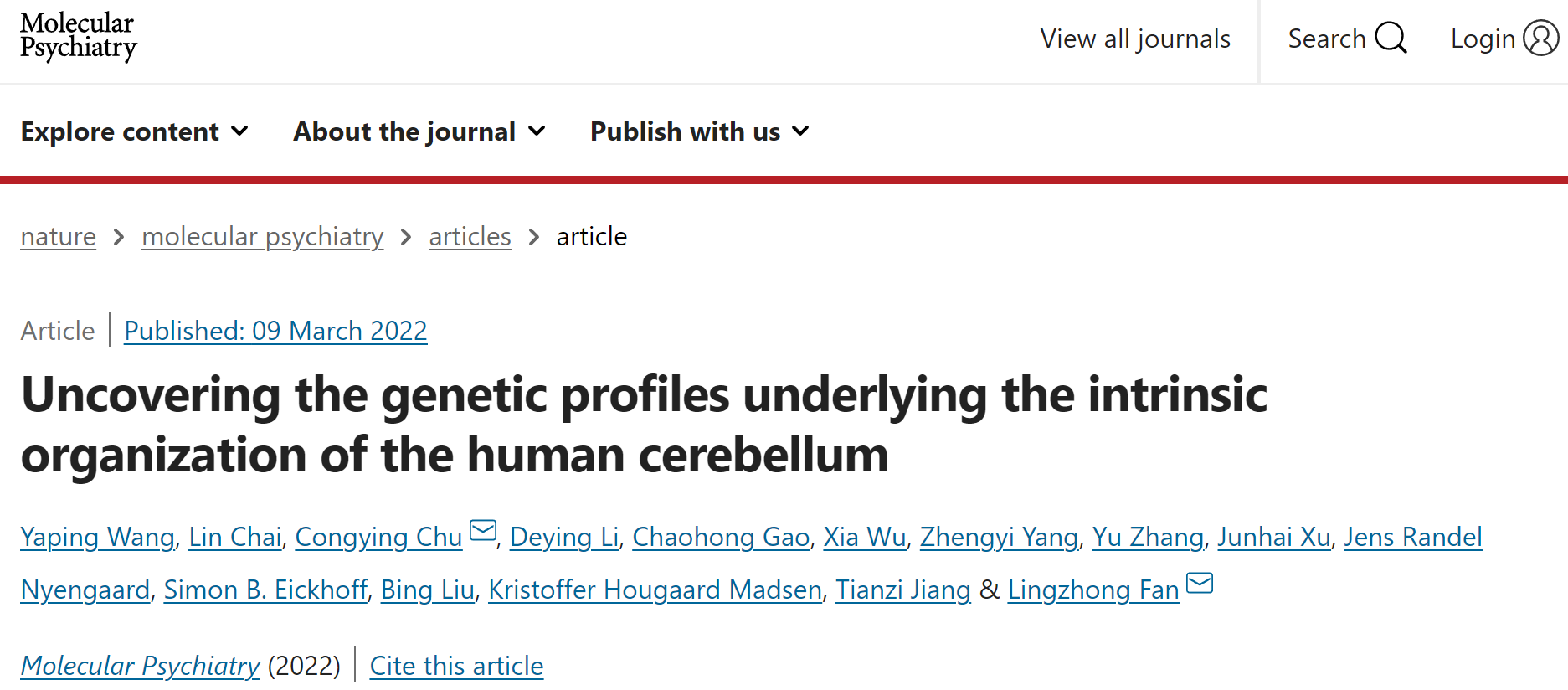The image size is (1568, 690).
Task: Click author Tianzi Jiang
Action: pyautogui.click(x=902, y=590)
